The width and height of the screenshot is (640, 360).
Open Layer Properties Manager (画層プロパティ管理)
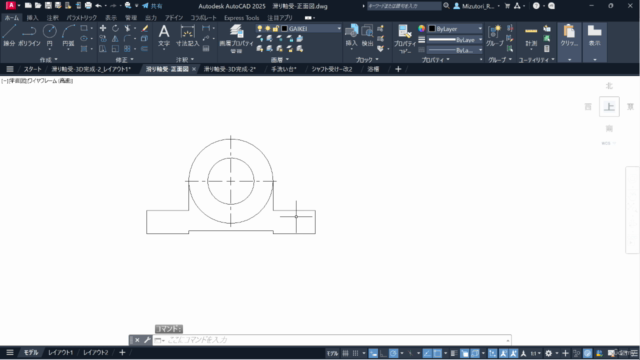click(236, 38)
